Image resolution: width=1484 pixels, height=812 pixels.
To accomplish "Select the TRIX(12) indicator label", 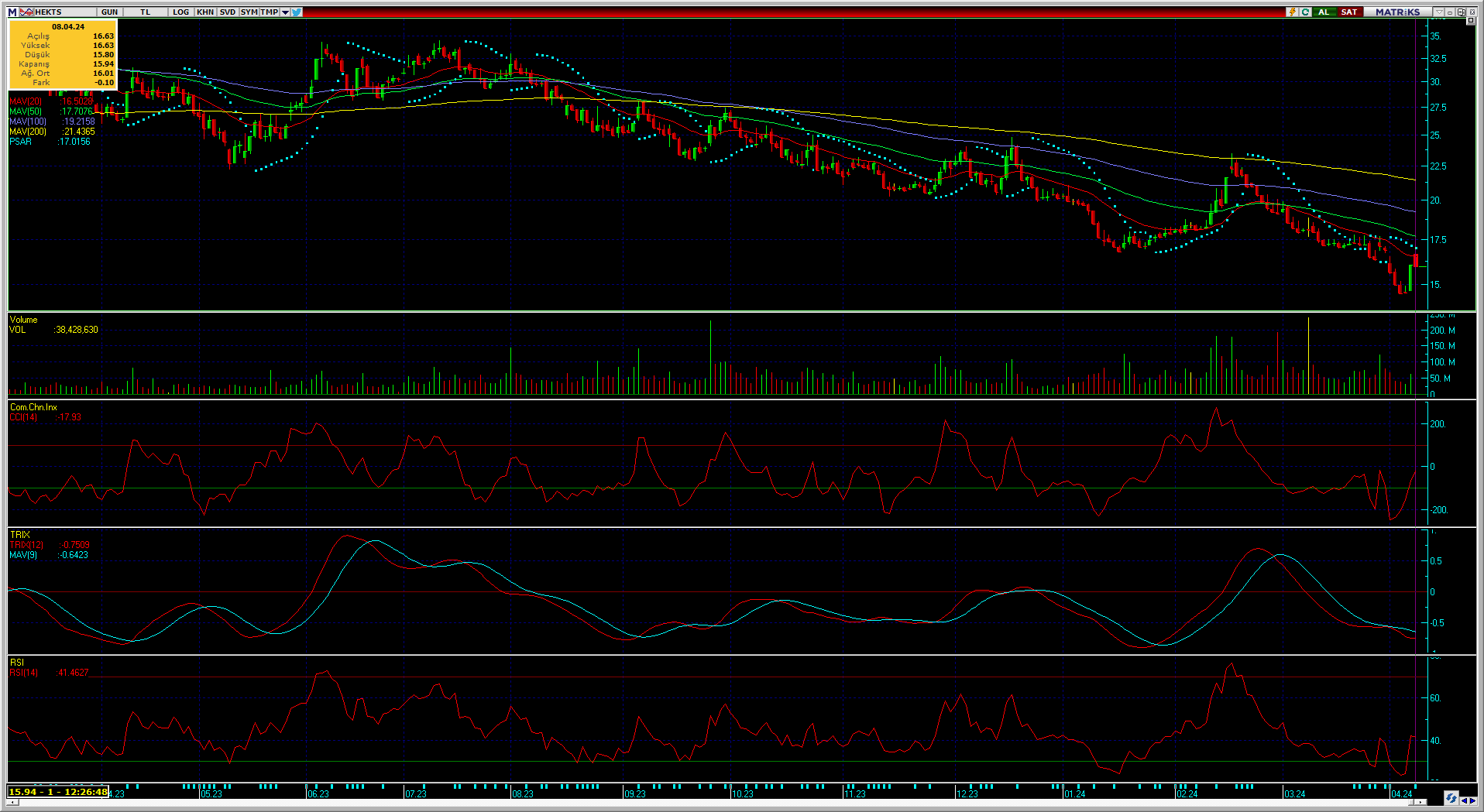I will pos(27,545).
